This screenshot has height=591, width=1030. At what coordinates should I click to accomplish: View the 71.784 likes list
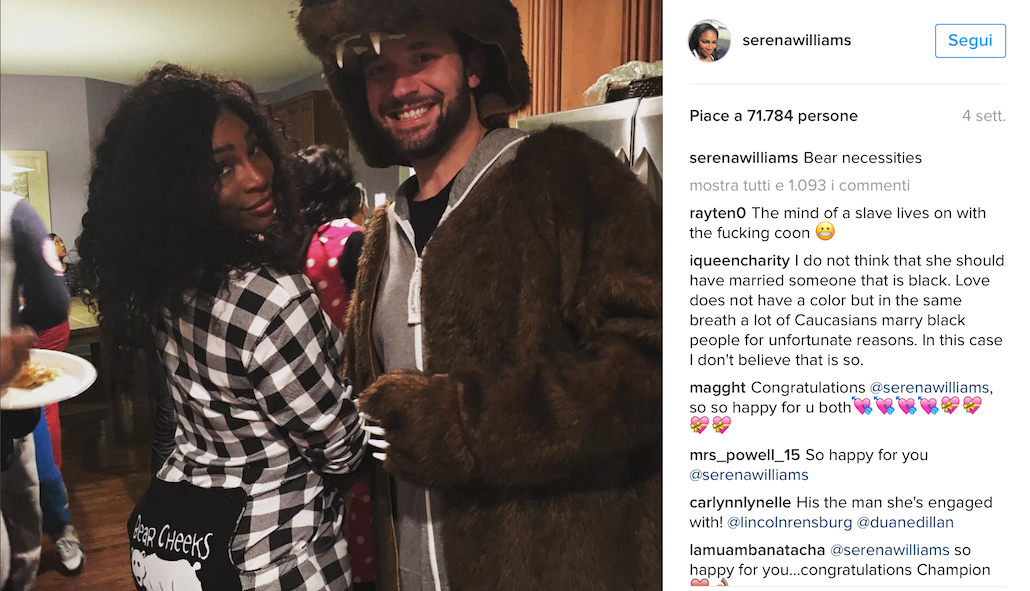pyautogui.click(x=773, y=116)
